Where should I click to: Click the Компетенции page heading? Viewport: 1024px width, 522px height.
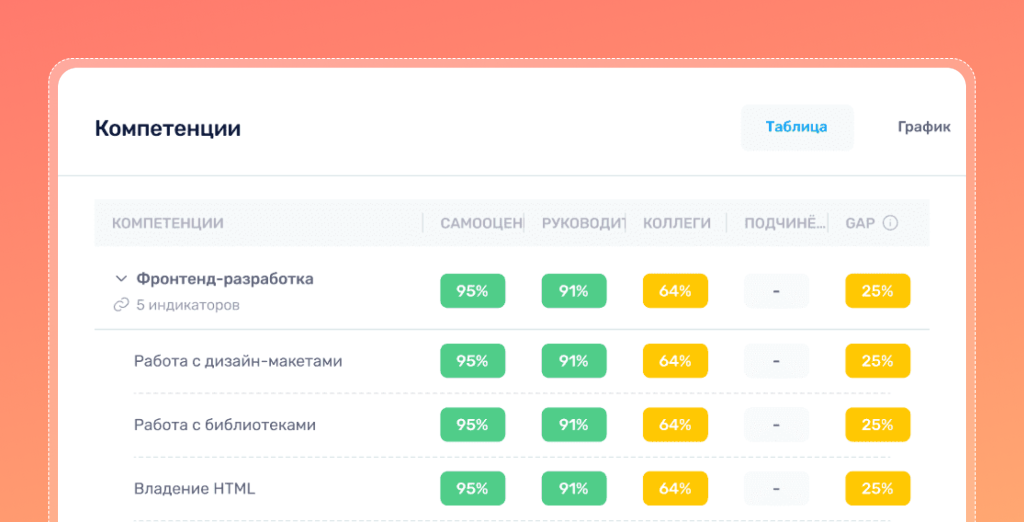(168, 128)
